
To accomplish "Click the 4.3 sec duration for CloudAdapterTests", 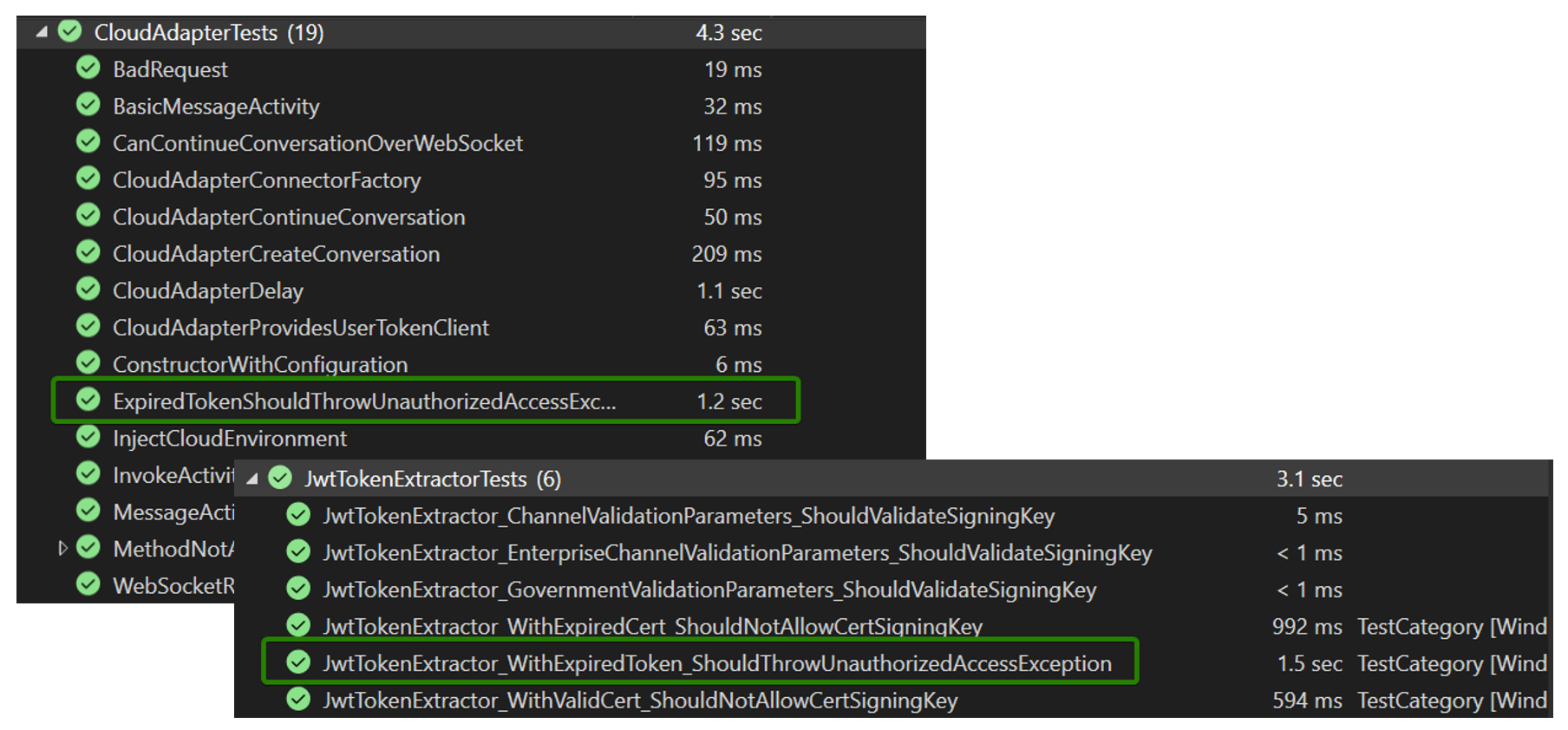I will 728,32.
